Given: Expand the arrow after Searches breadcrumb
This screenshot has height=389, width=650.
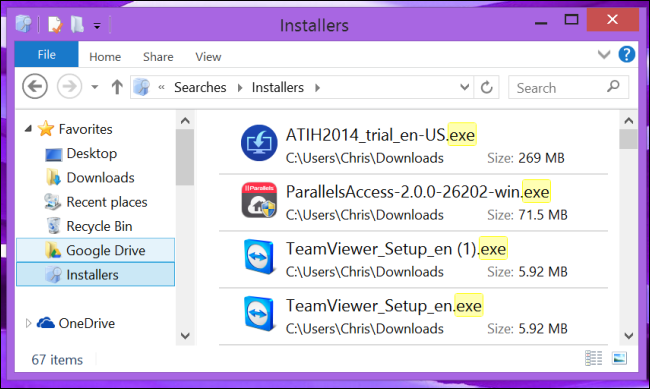Looking at the screenshot, I should 240,88.
